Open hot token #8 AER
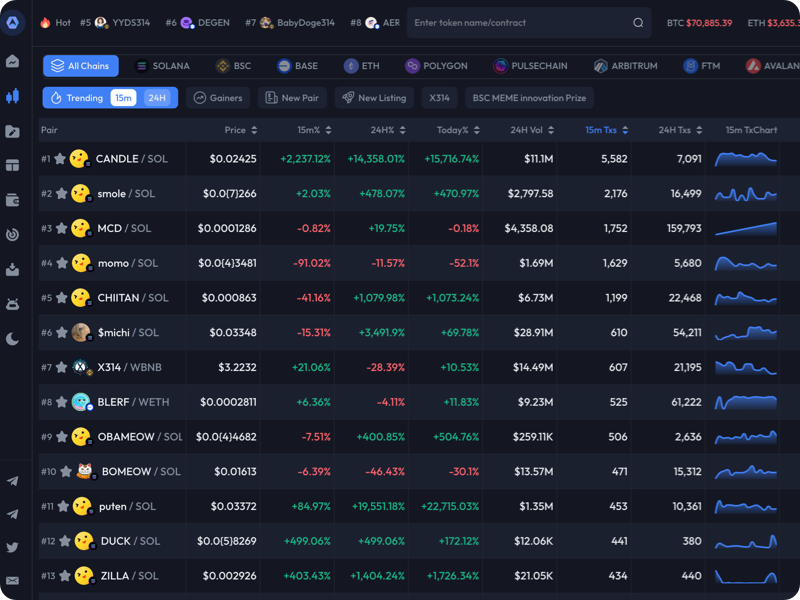The image size is (800, 600). 375,22
